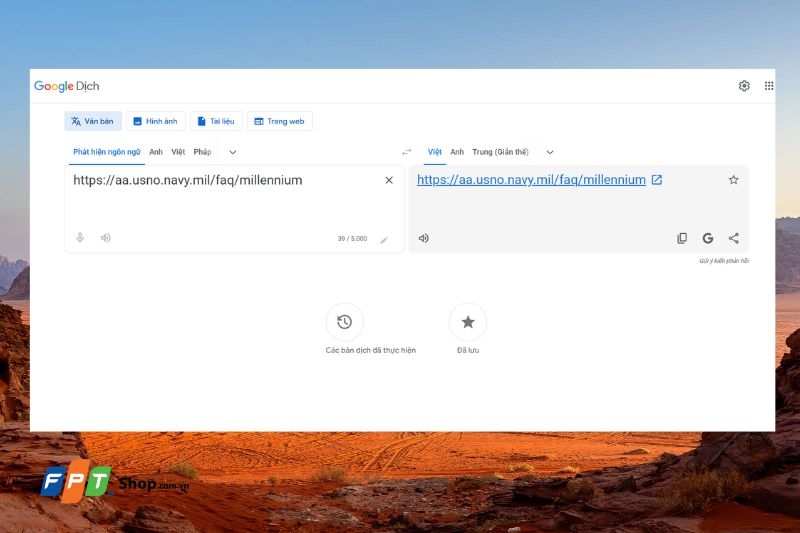800x533 pixels.
Task: Save translation with the star icon
Action: 733,180
